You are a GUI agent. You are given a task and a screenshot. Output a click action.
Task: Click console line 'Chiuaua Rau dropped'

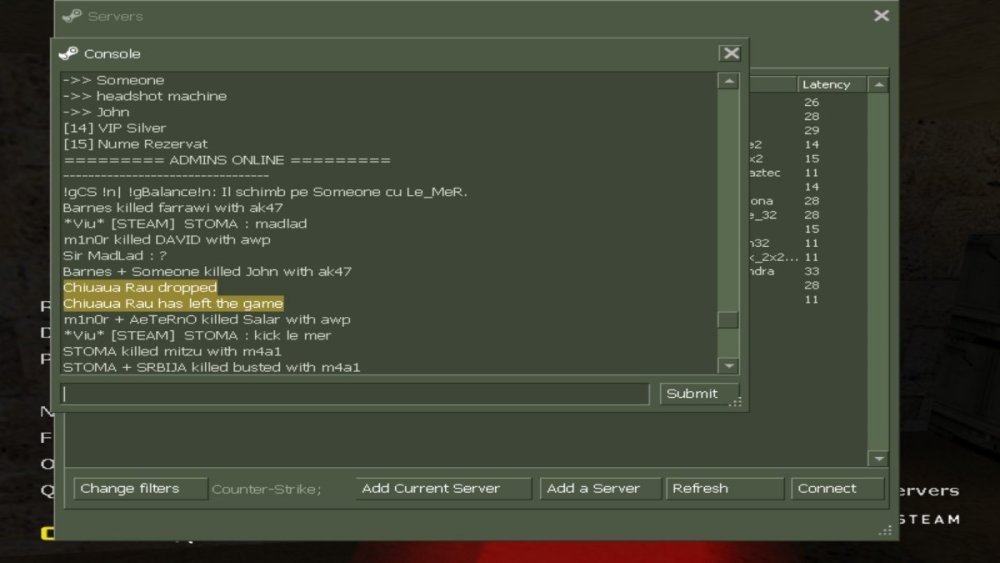(x=140, y=288)
